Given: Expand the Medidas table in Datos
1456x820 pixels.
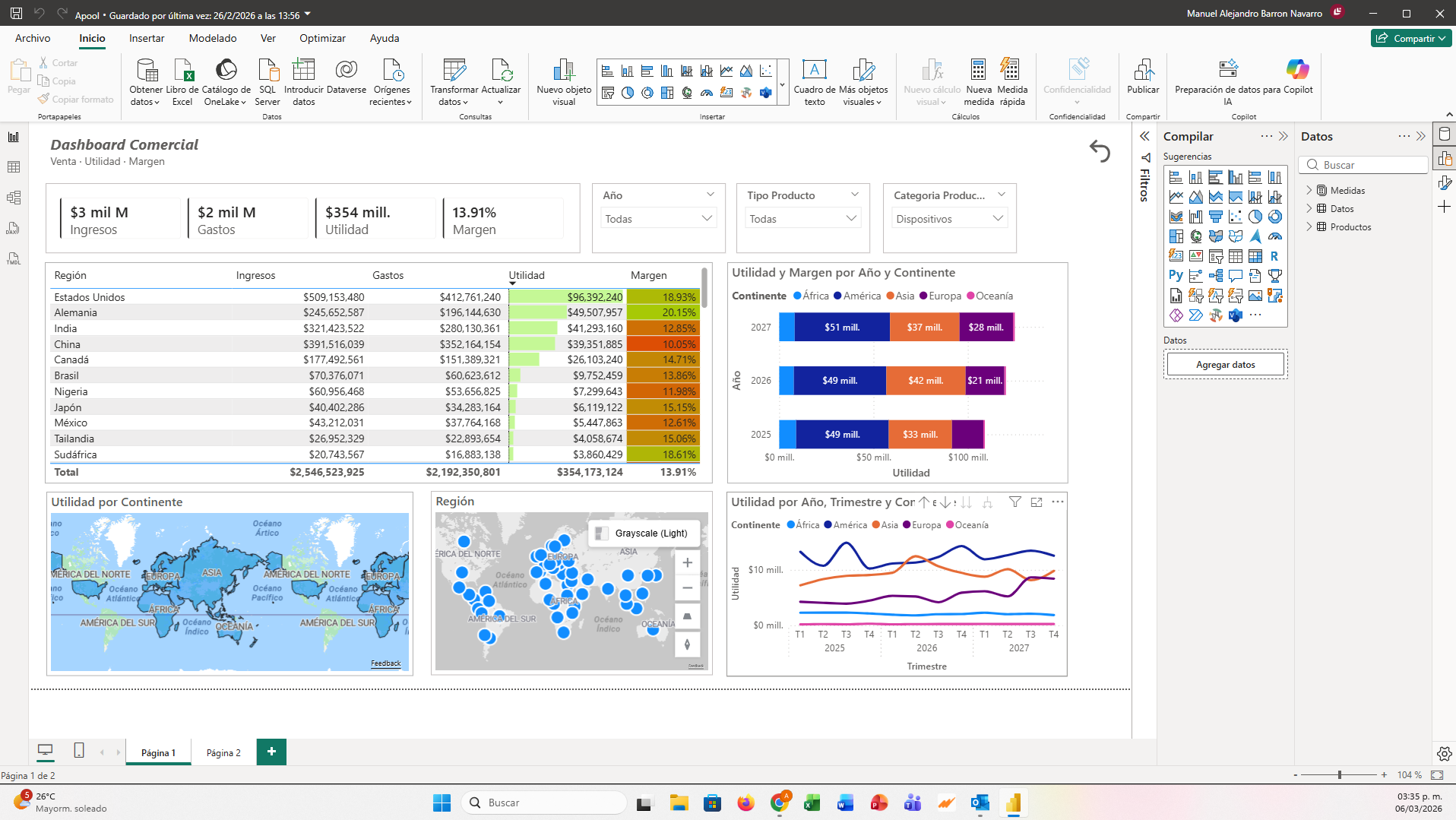Looking at the screenshot, I should 1309,191.
